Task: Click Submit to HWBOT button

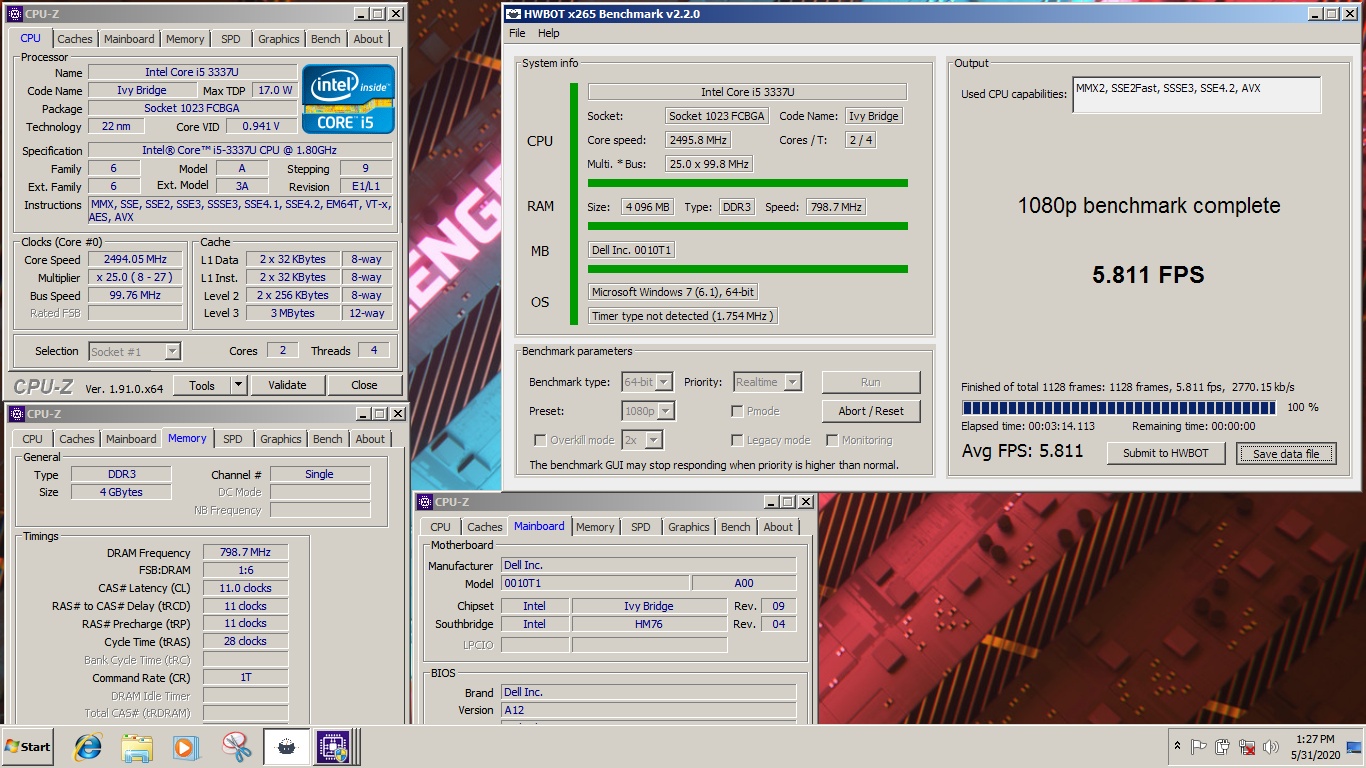Action: click(x=1166, y=453)
